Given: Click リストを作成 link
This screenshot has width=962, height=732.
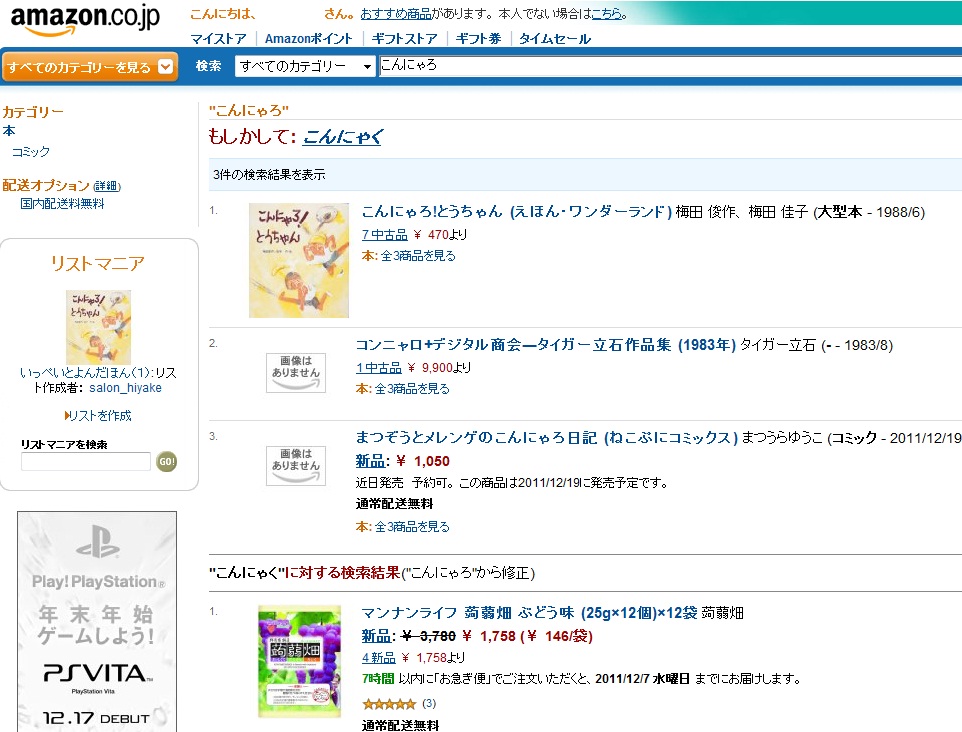Looking at the screenshot, I should click(x=100, y=416).
